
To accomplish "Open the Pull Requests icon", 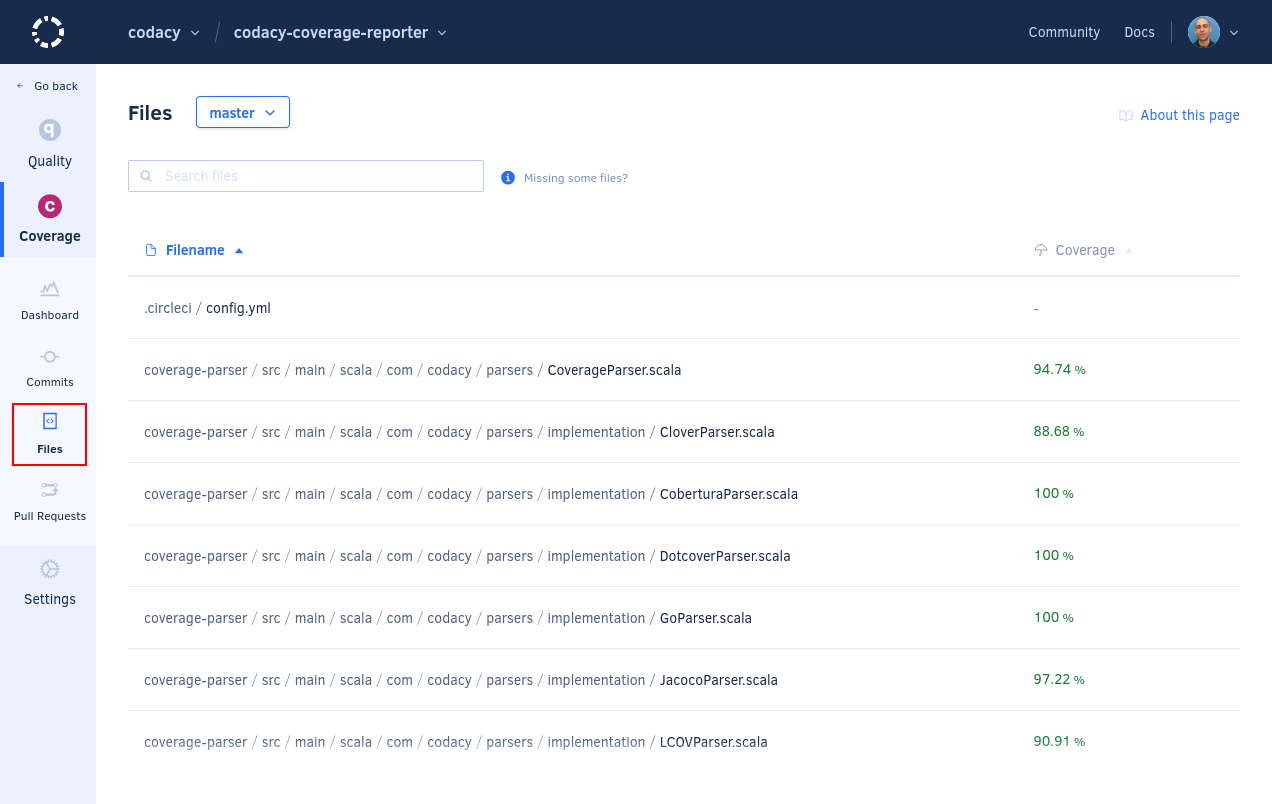I will pyautogui.click(x=50, y=489).
